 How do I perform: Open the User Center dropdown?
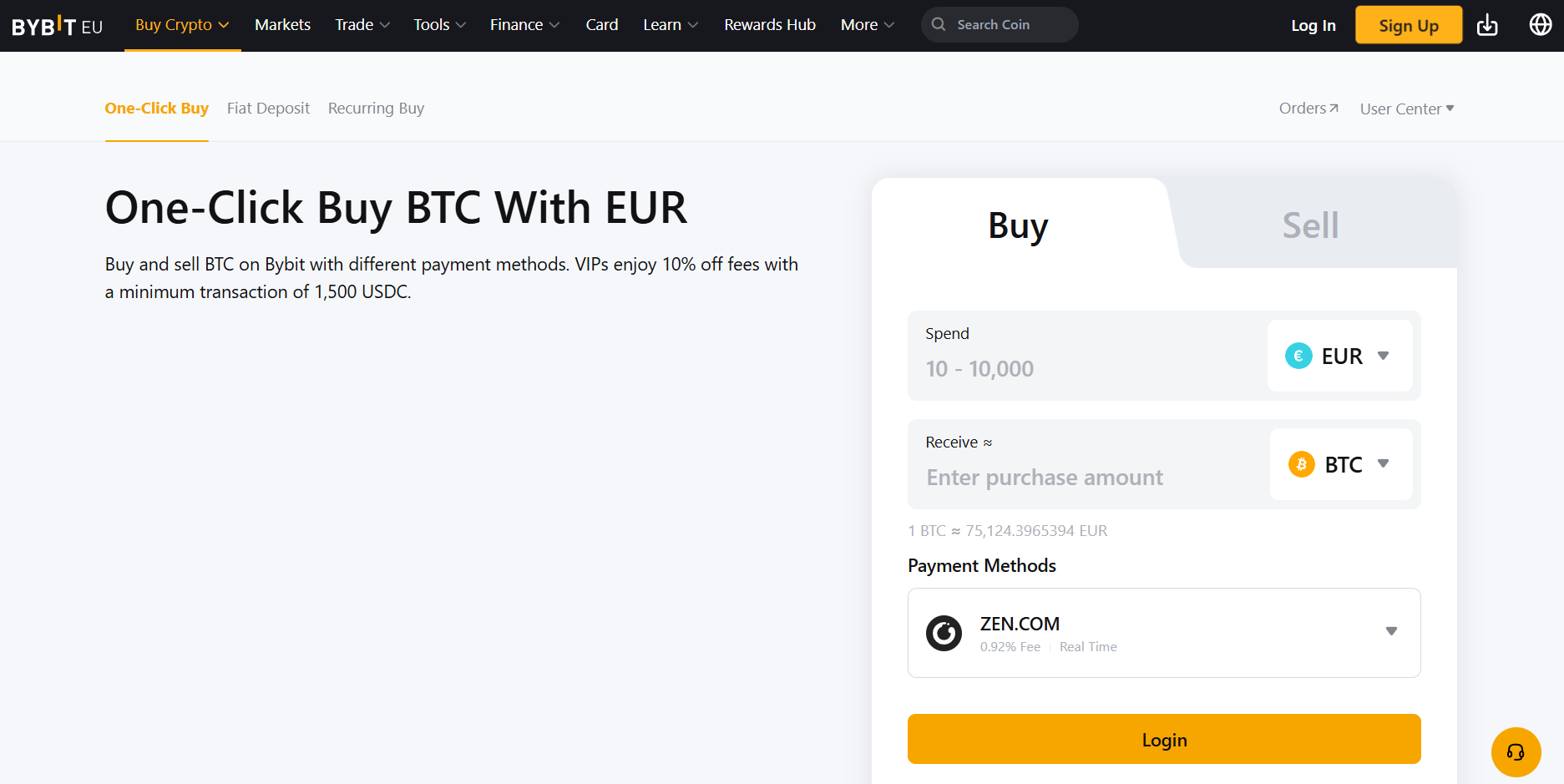point(1406,109)
